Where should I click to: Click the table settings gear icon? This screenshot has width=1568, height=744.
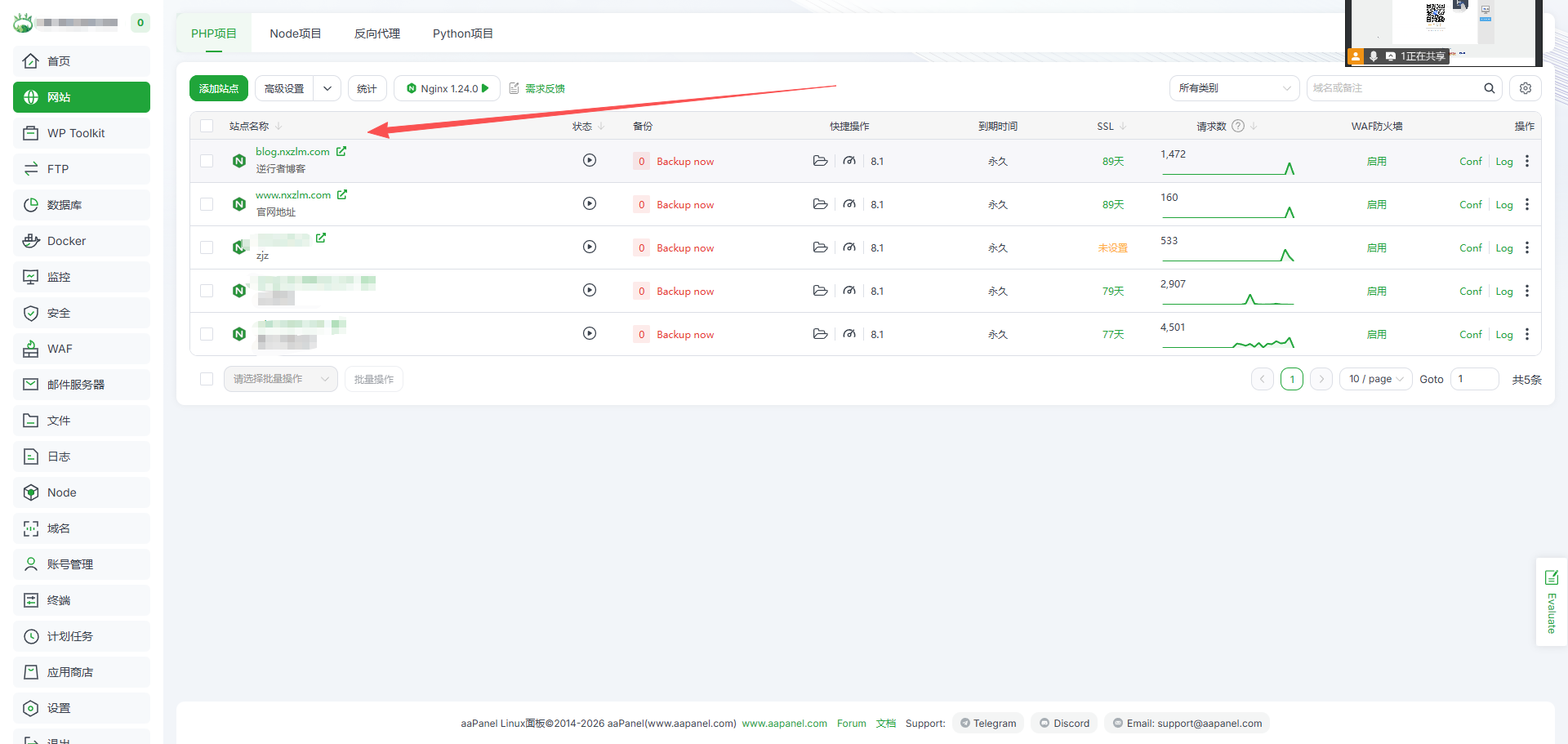pyautogui.click(x=1525, y=88)
